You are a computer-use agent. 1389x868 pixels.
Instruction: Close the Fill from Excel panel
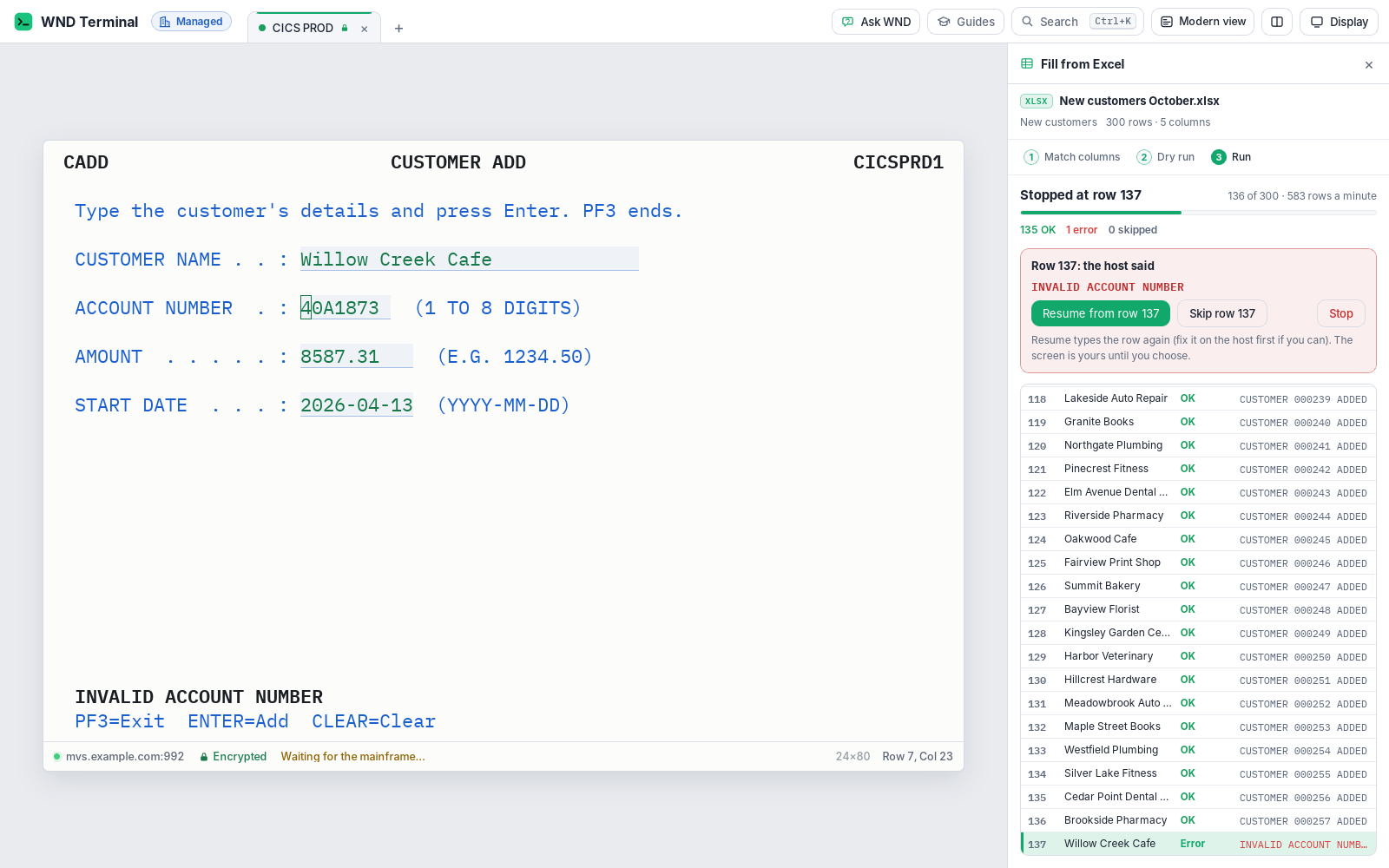pyautogui.click(x=1369, y=65)
